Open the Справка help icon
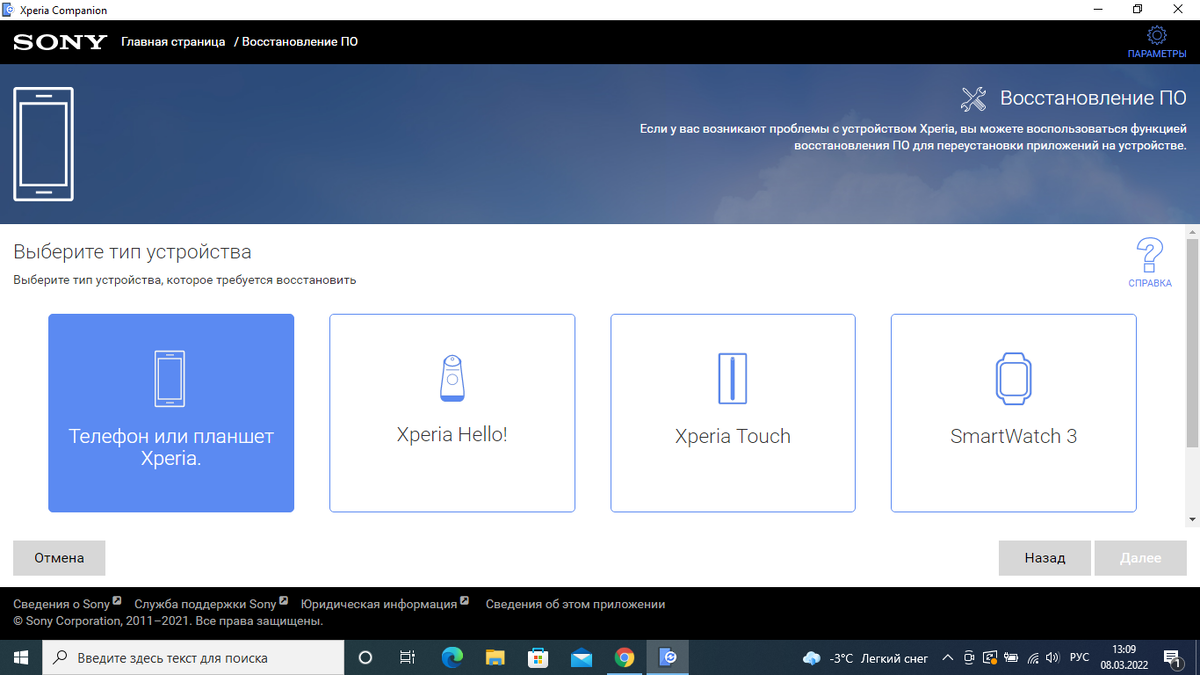 click(1150, 263)
